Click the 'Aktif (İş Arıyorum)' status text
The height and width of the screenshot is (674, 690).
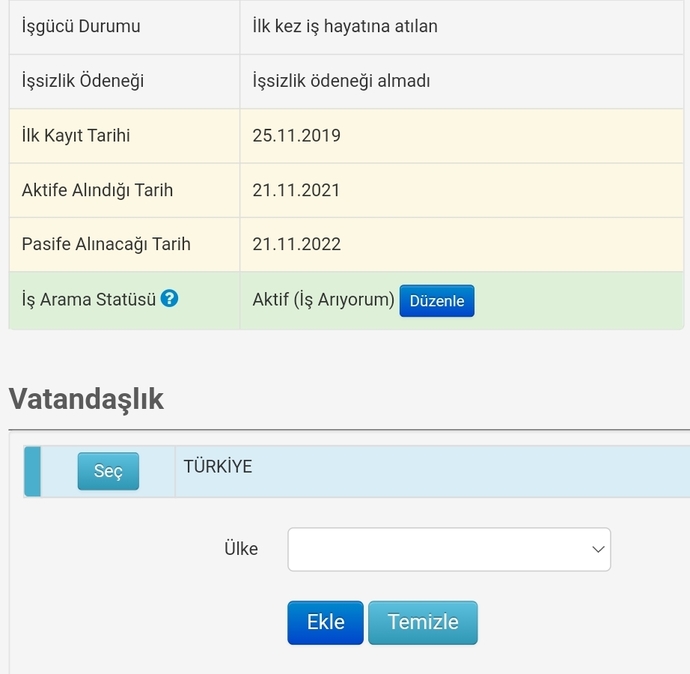coord(323,300)
